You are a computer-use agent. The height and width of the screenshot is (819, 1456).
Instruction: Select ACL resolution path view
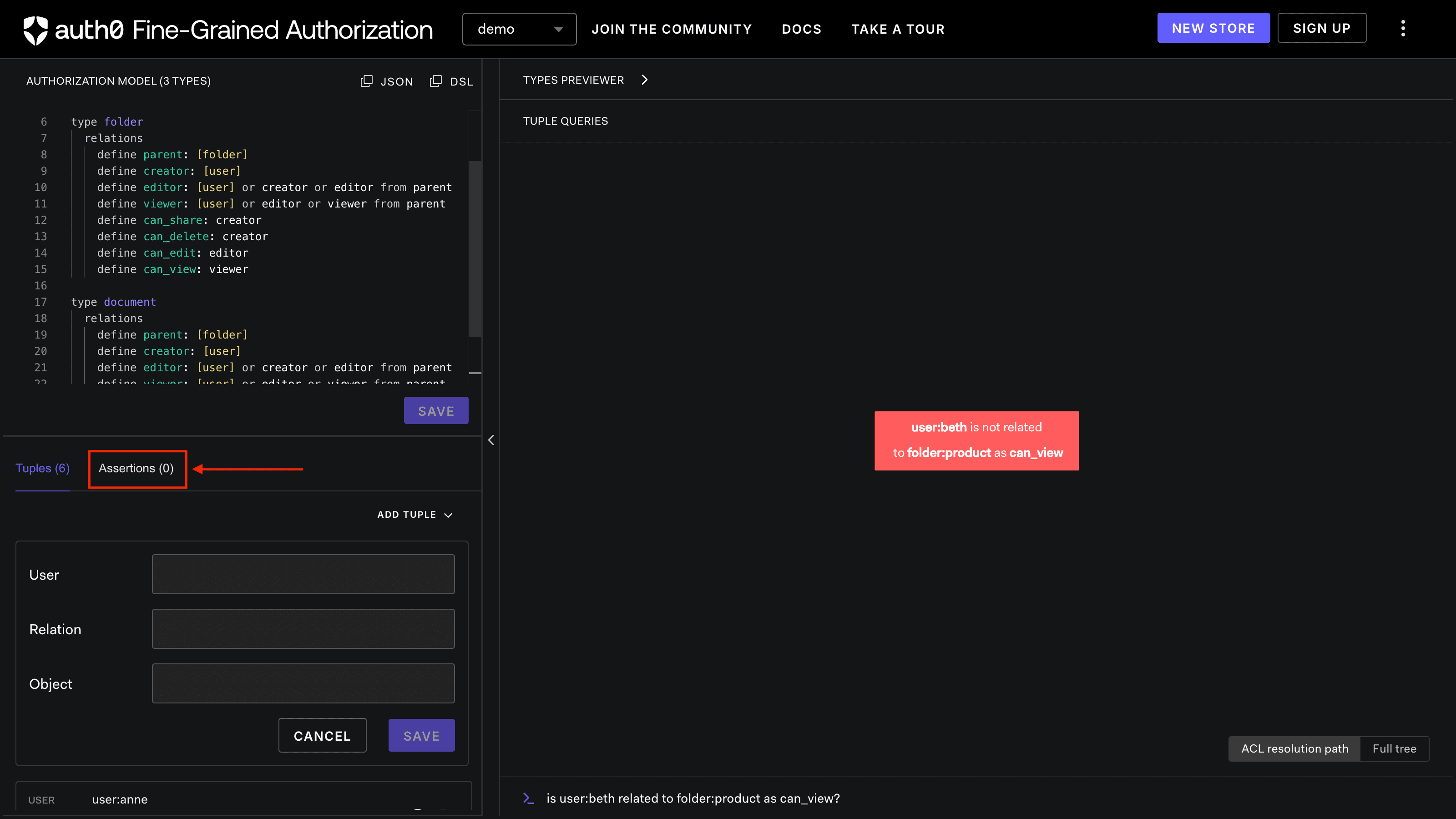coord(1294,748)
